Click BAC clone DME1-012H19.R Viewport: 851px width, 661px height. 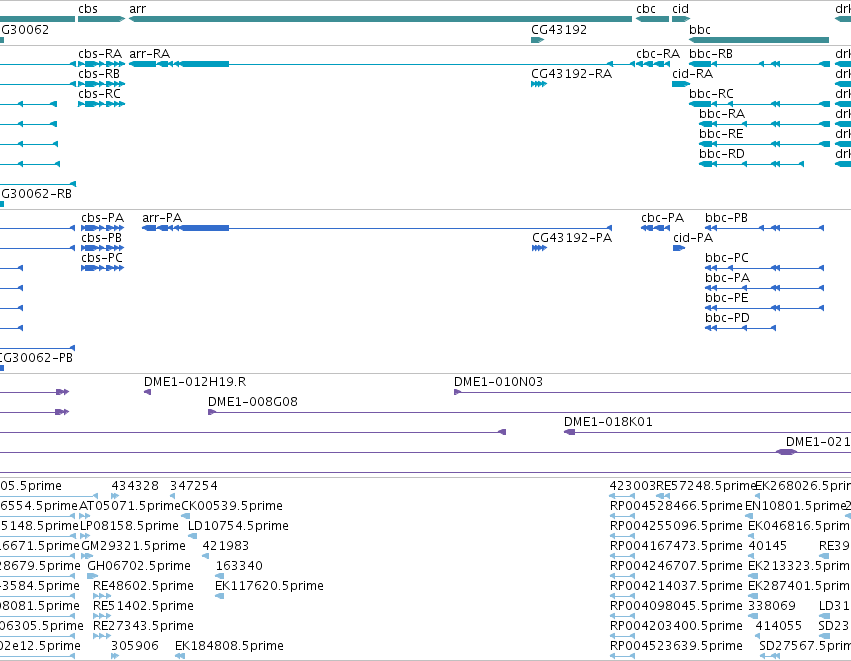(x=195, y=382)
